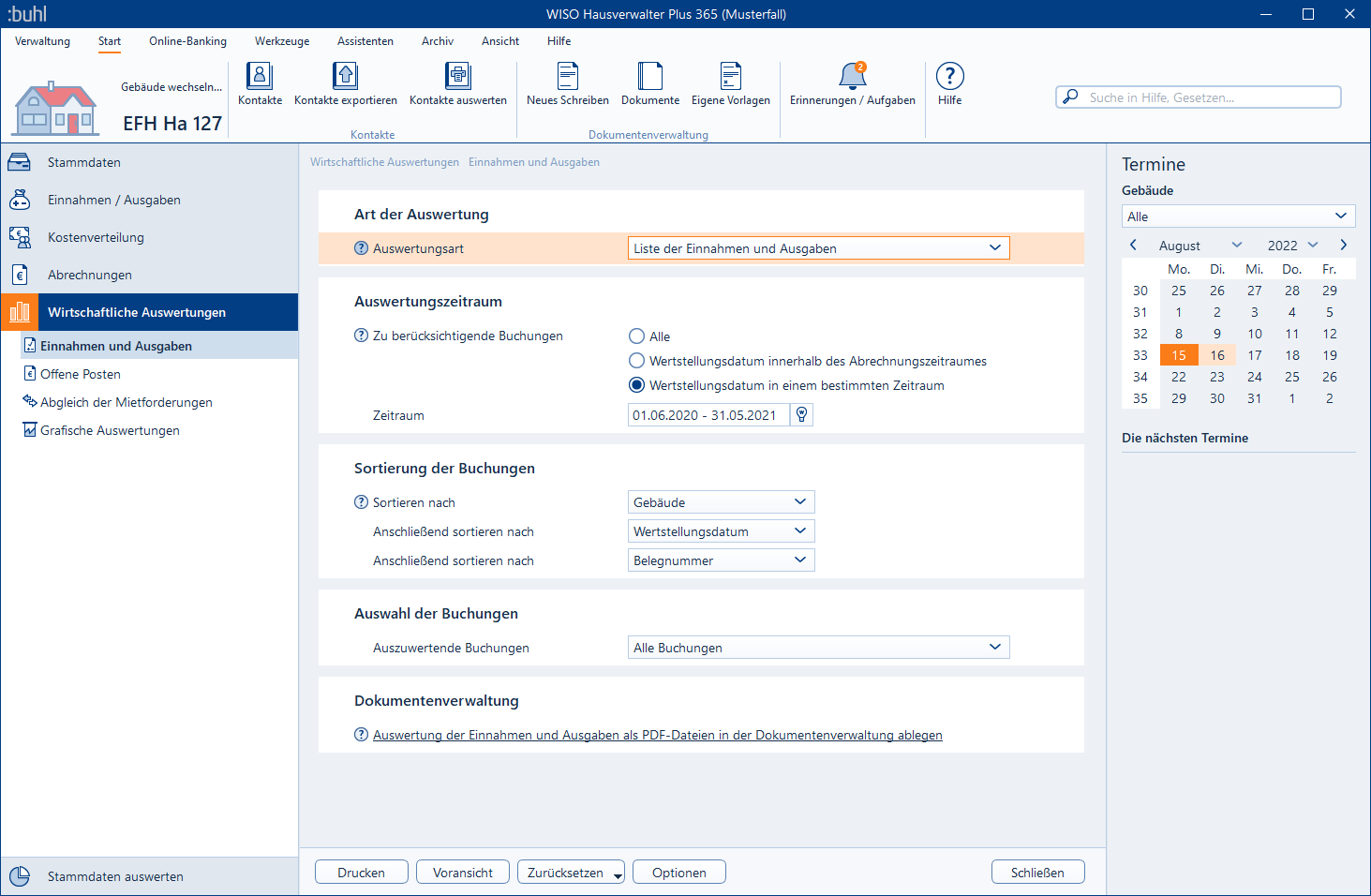Switch to the Online-Banking tab
1371x896 pixels.
coord(187,41)
